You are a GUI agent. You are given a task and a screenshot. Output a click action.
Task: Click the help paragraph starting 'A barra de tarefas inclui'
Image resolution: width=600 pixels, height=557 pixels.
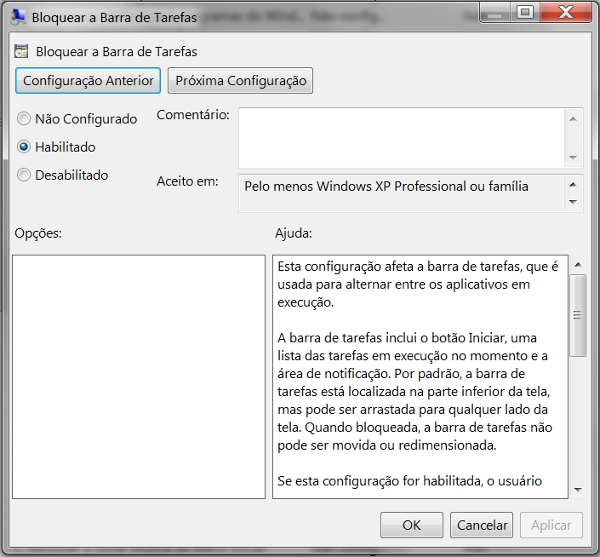[x=414, y=392]
